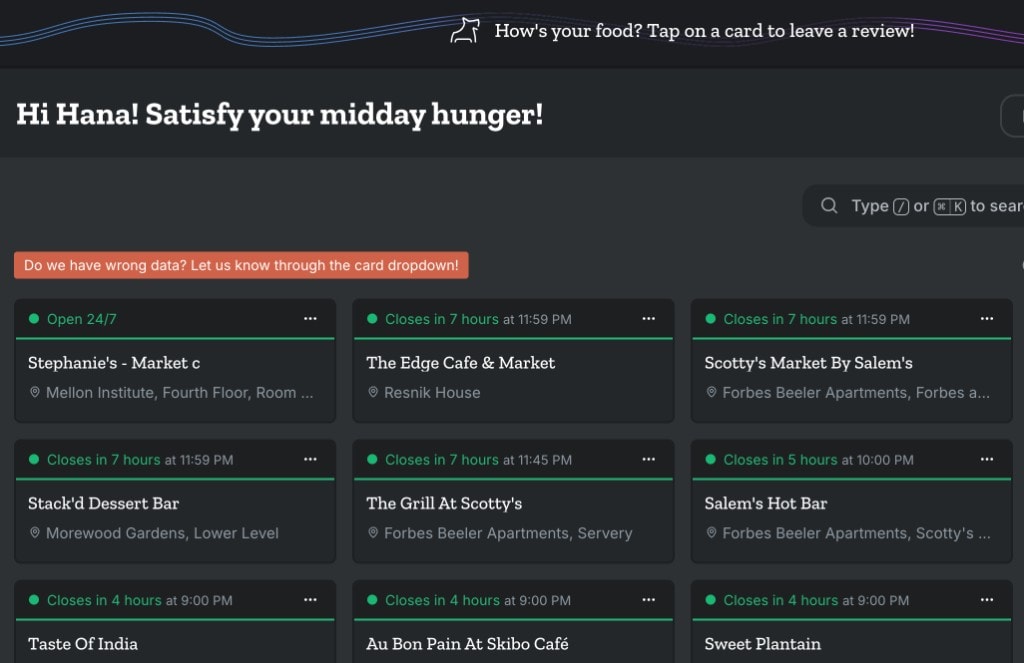
Task: Open the Sweet Plantain restaurant card
Action: coord(762,644)
